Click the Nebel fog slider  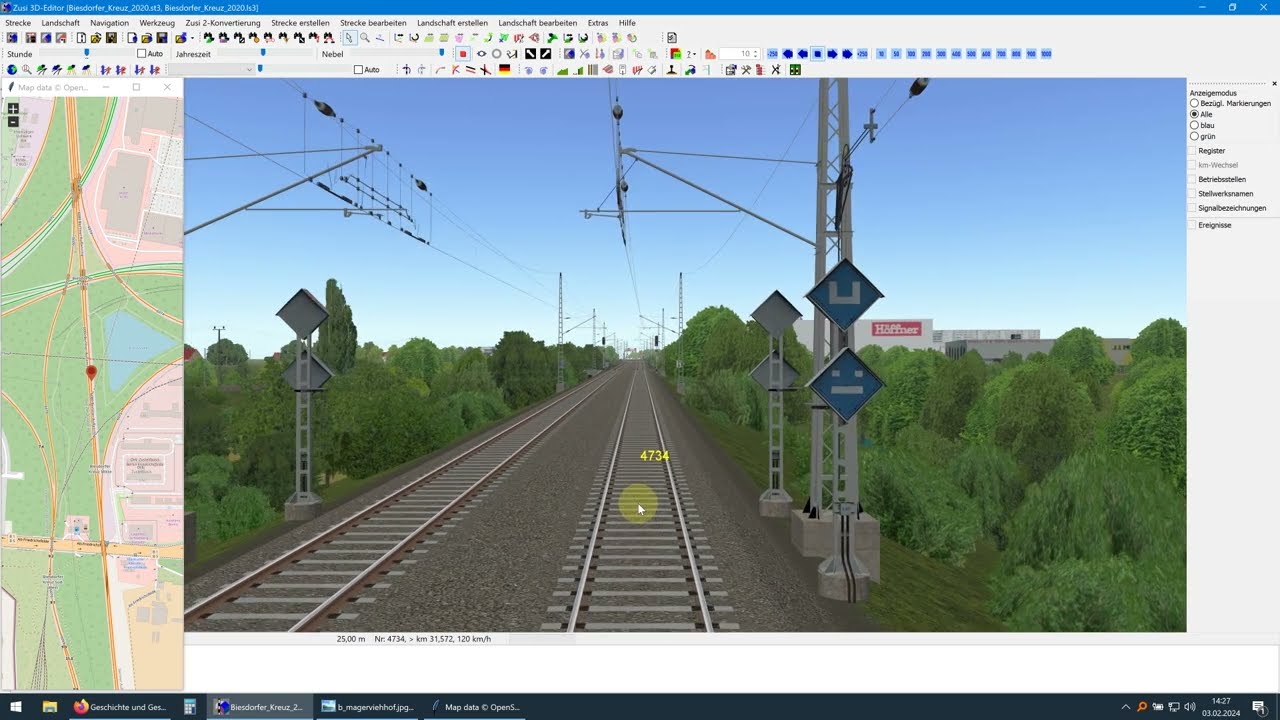[398, 54]
